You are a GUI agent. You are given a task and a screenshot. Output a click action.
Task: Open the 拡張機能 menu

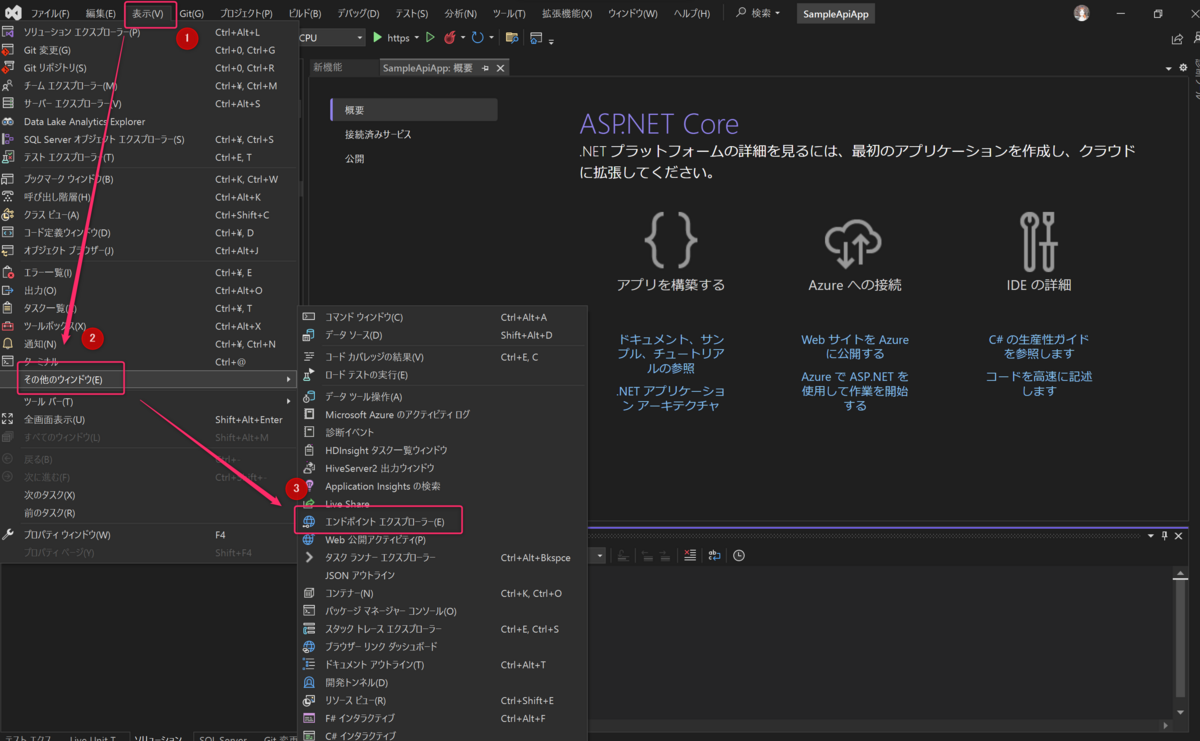click(x=567, y=14)
